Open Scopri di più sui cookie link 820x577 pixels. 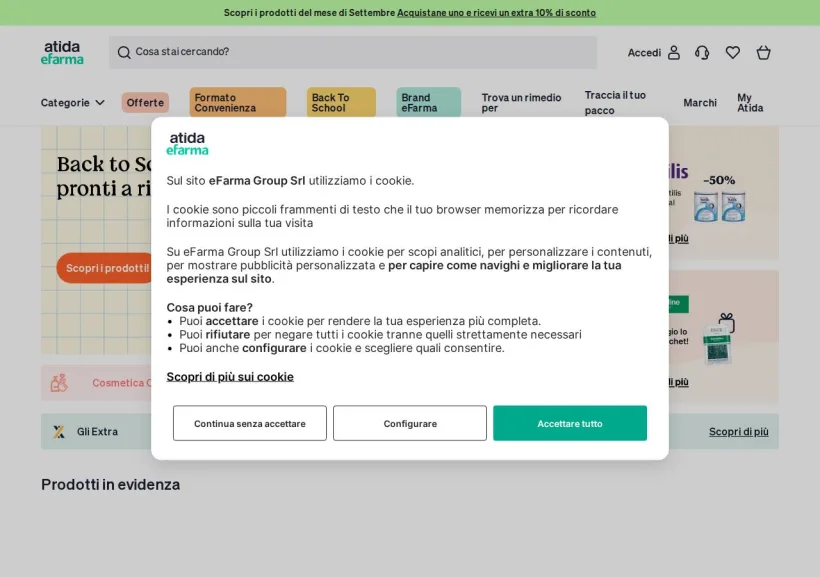[x=230, y=377]
